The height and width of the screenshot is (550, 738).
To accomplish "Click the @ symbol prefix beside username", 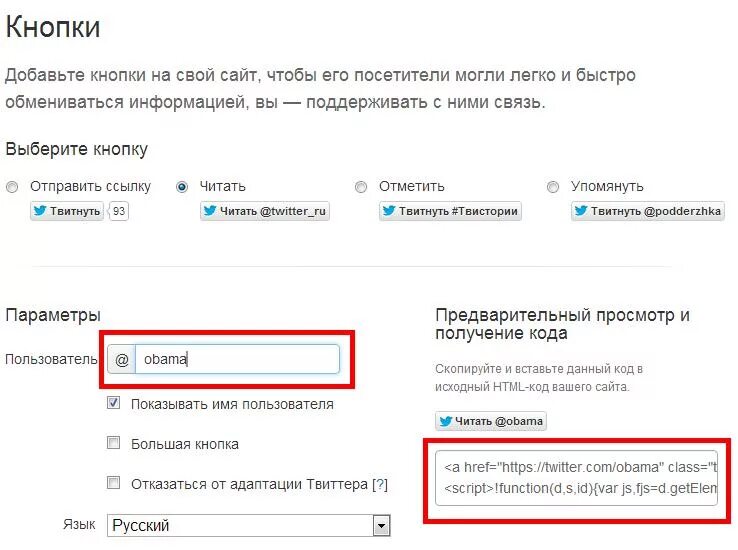I will click(121, 359).
